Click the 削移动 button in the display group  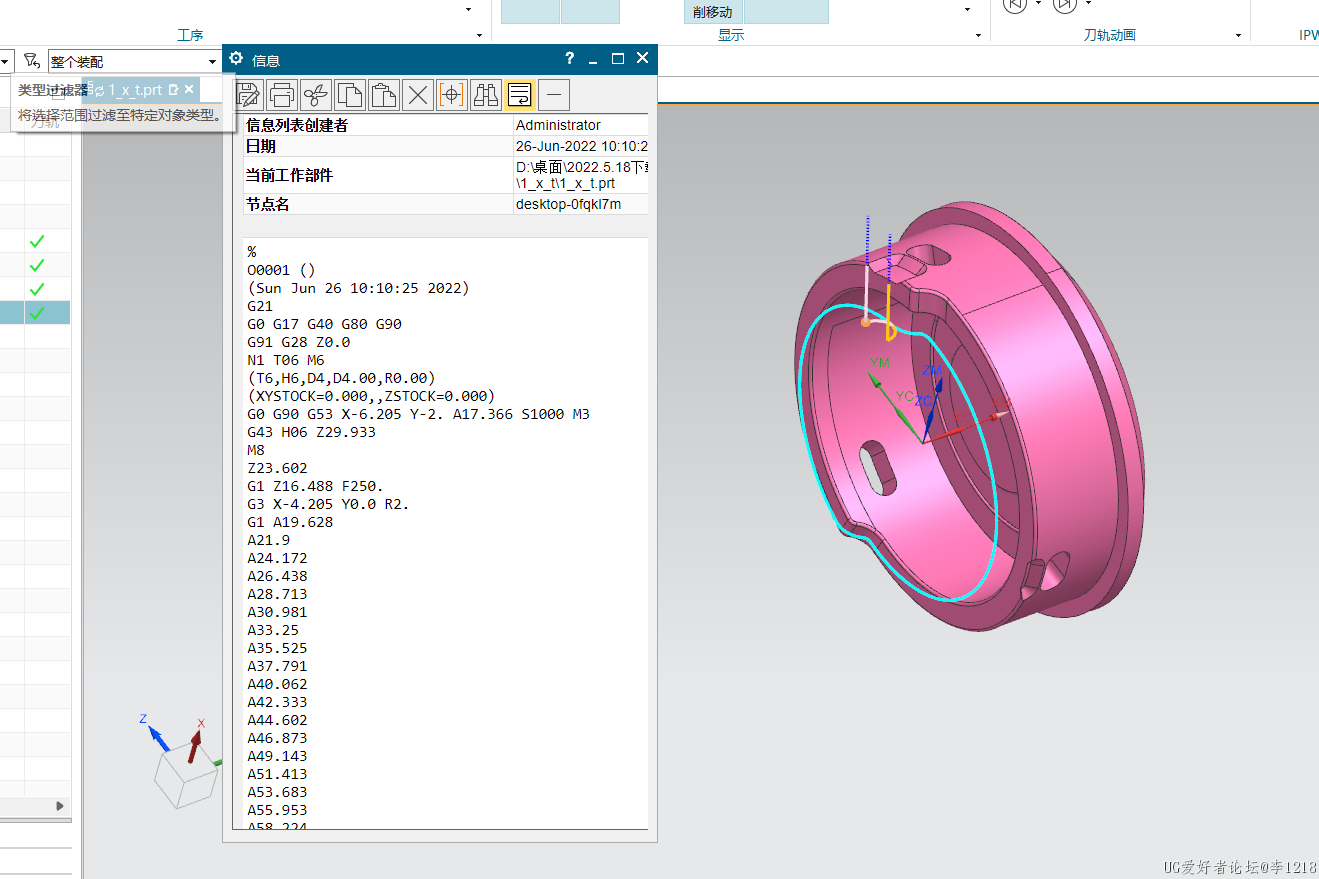[x=713, y=12]
